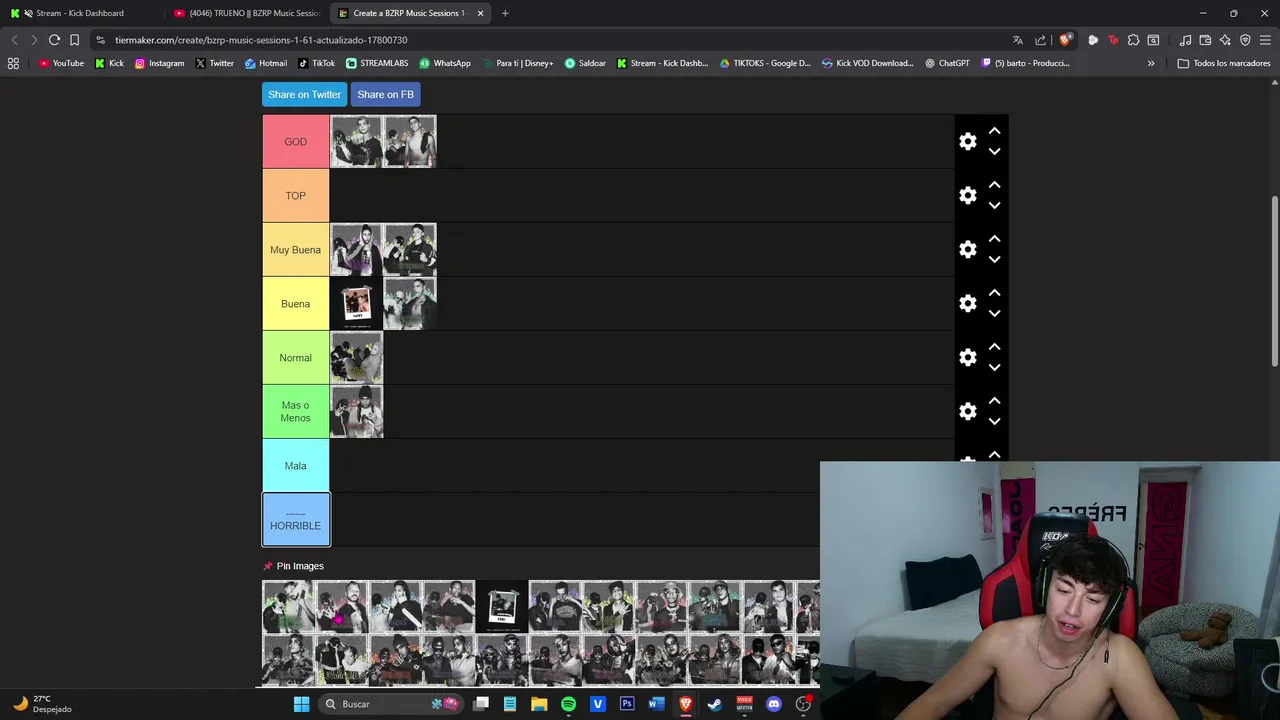The height and width of the screenshot is (720, 1280).
Task: Bookmark this page icon
Action: click(74, 40)
